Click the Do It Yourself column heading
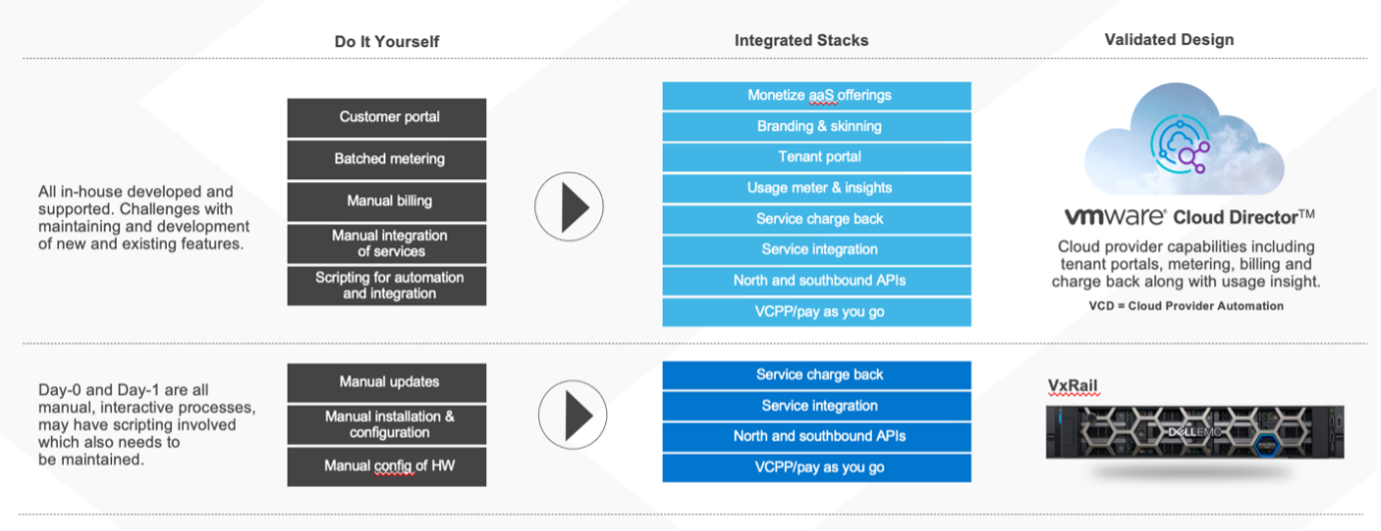The height and width of the screenshot is (531, 1381). tap(387, 42)
